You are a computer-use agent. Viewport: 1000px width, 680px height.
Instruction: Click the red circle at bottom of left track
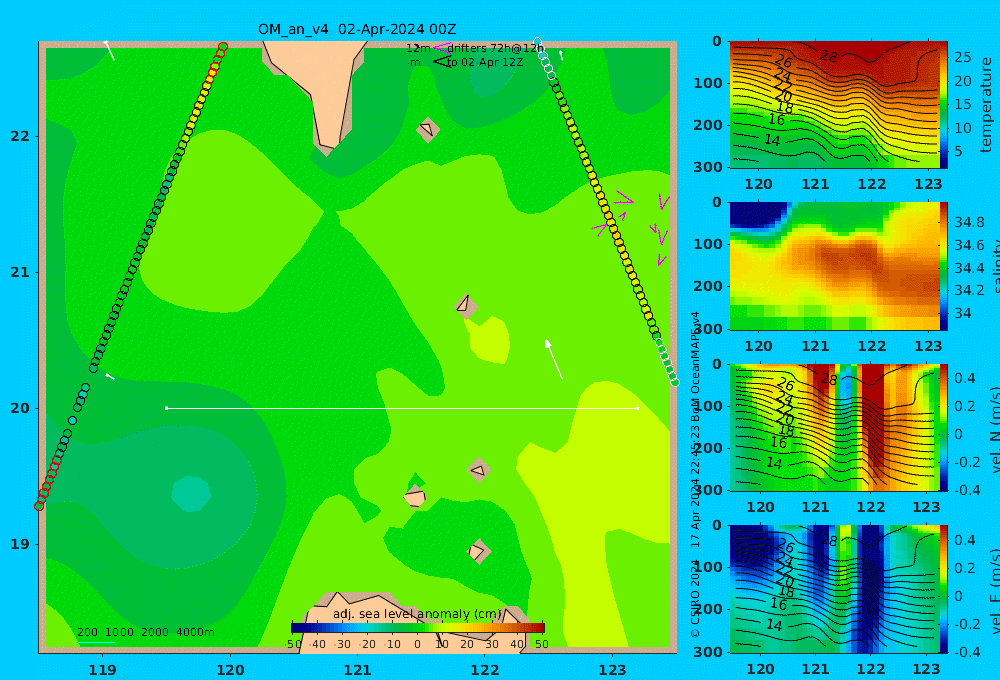tap(39, 506)
